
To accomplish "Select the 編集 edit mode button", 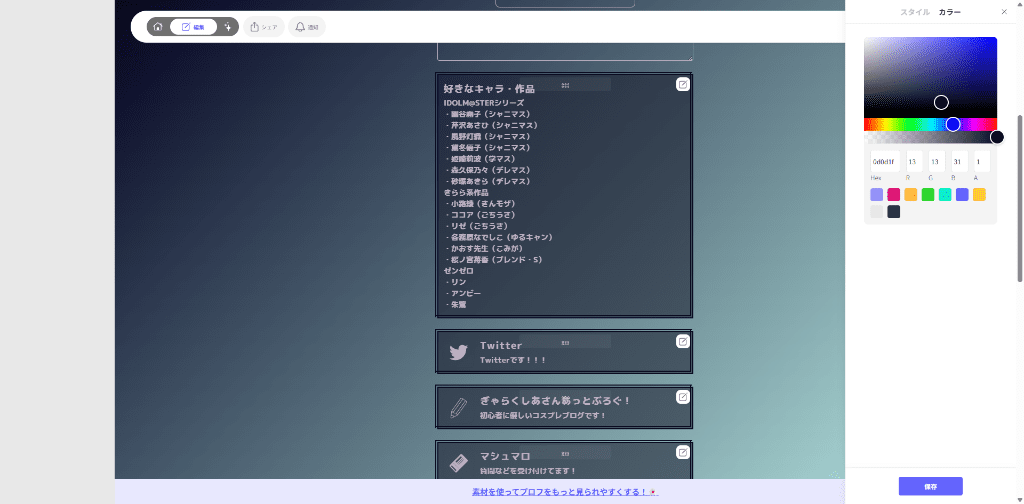I will [194, 27].
